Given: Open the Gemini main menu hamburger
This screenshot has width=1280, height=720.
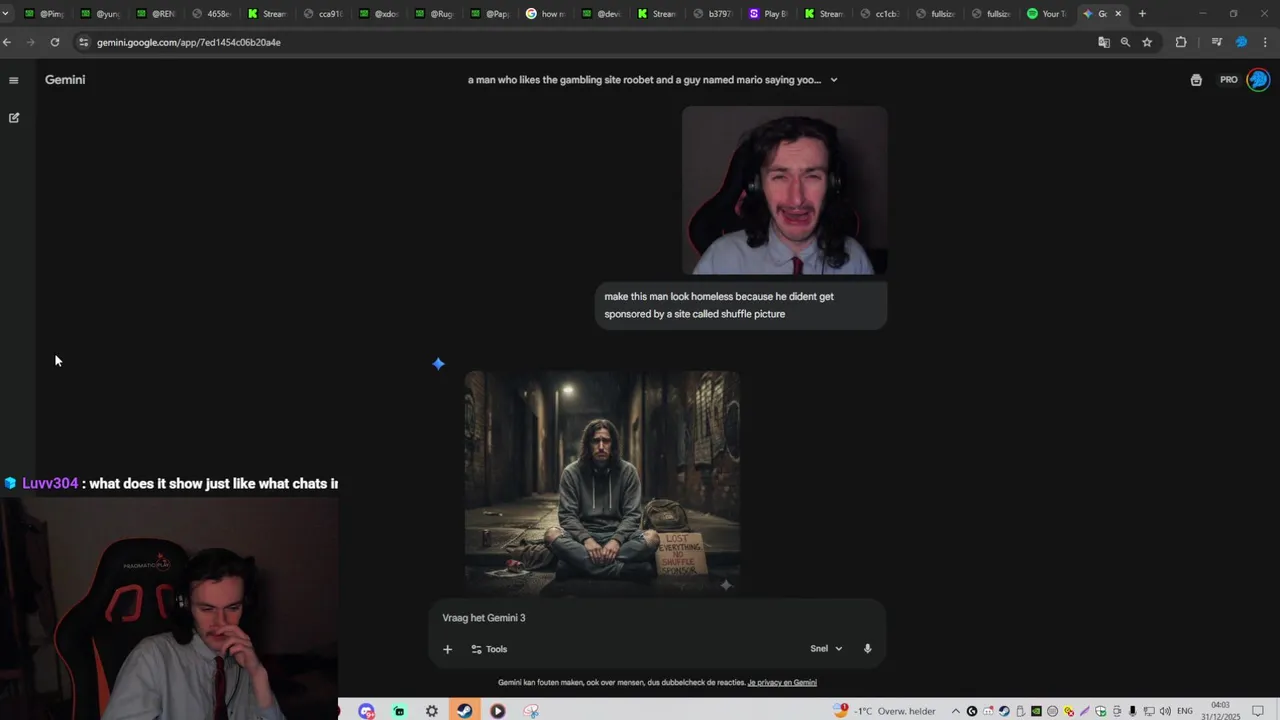Looking at the screenshot, I should click(14, 80).
